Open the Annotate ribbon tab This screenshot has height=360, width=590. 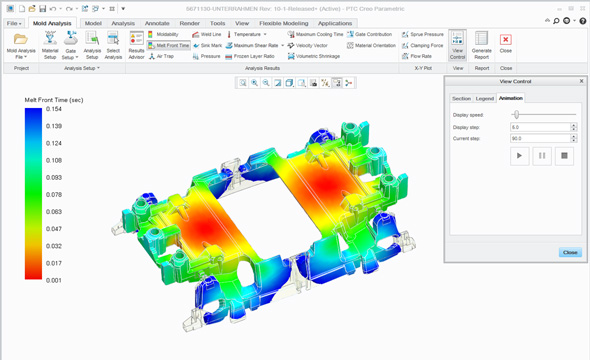pos(157,23)
